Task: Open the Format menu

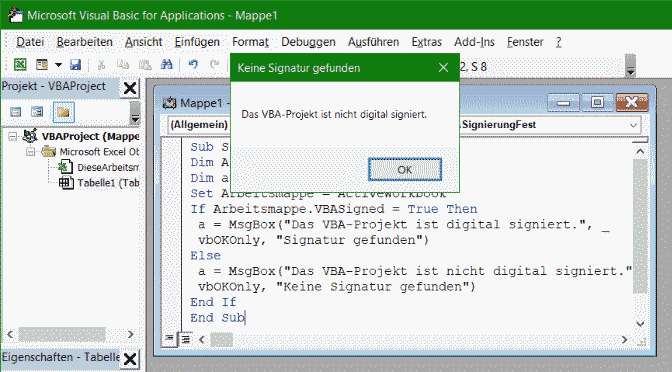Action: 250,42
